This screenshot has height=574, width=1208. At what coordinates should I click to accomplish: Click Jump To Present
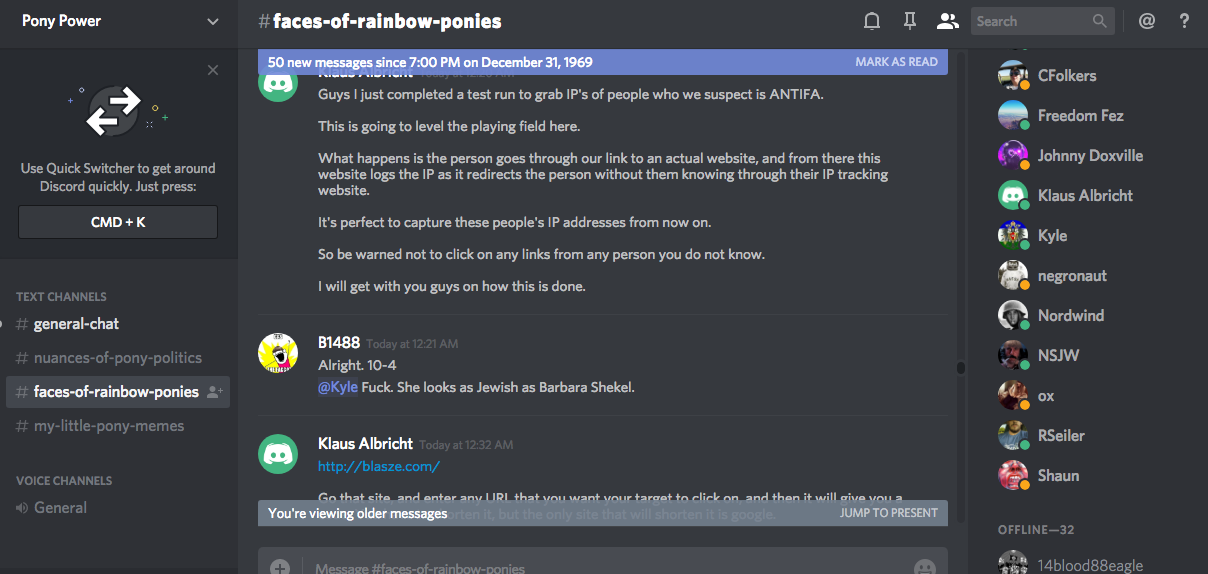[x=888, y=513]
